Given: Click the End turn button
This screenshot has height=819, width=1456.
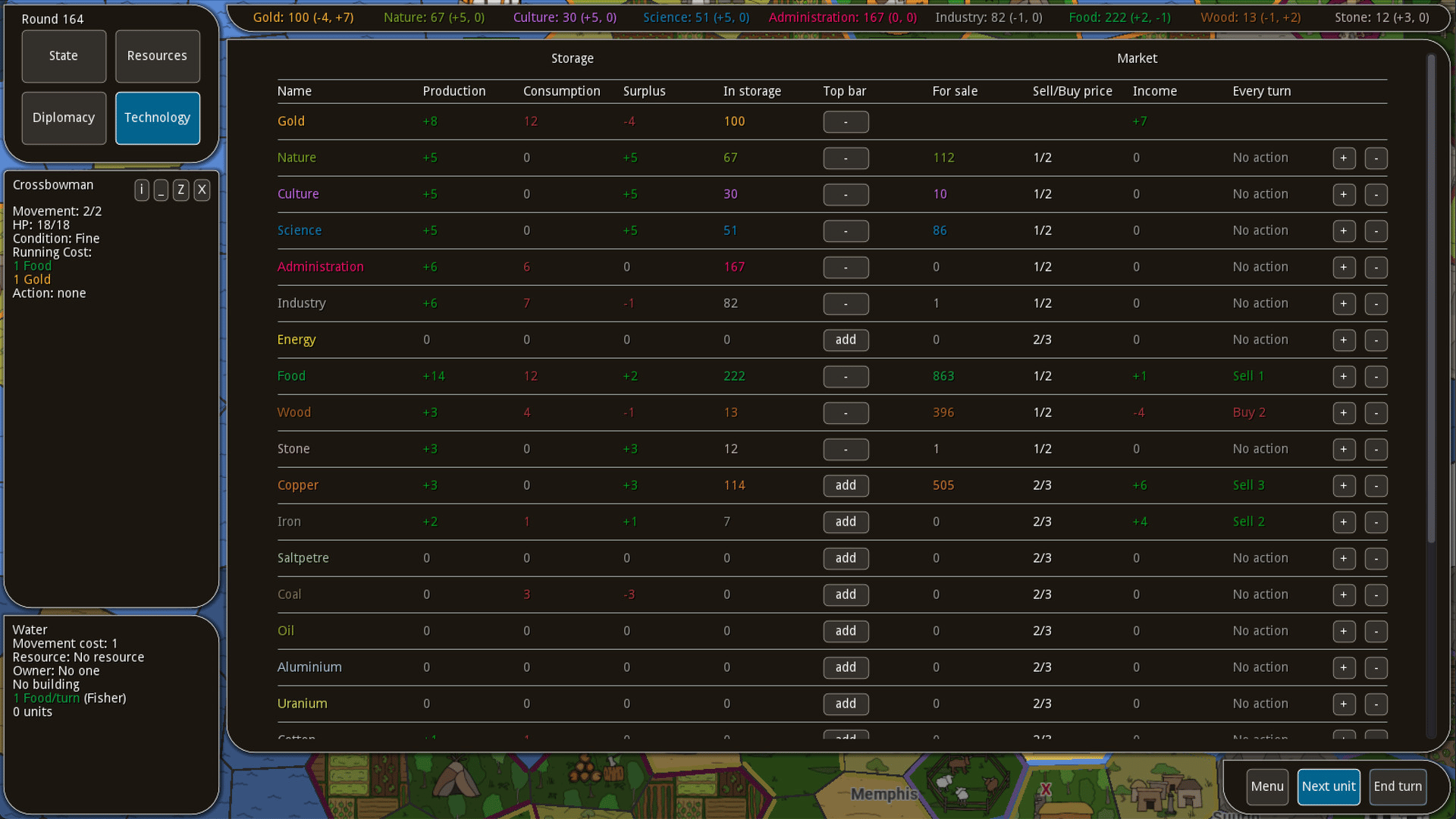Looking at the screenshot, I should click(x=1398, y=786).
